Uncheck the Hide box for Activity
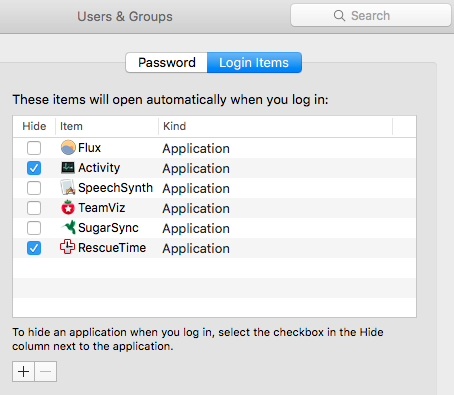This screenshot has width=454, height=395. pos(34,168)
